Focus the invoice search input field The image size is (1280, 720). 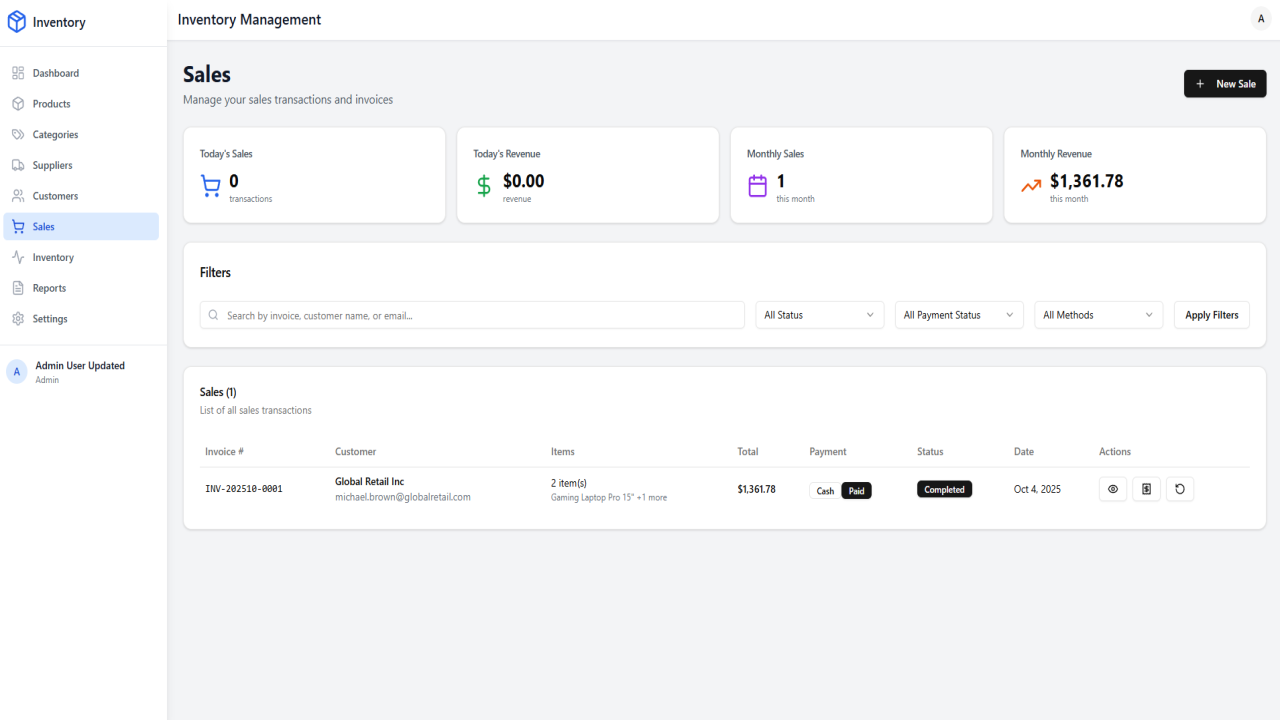pyautogui.click(x=472, y=315)
